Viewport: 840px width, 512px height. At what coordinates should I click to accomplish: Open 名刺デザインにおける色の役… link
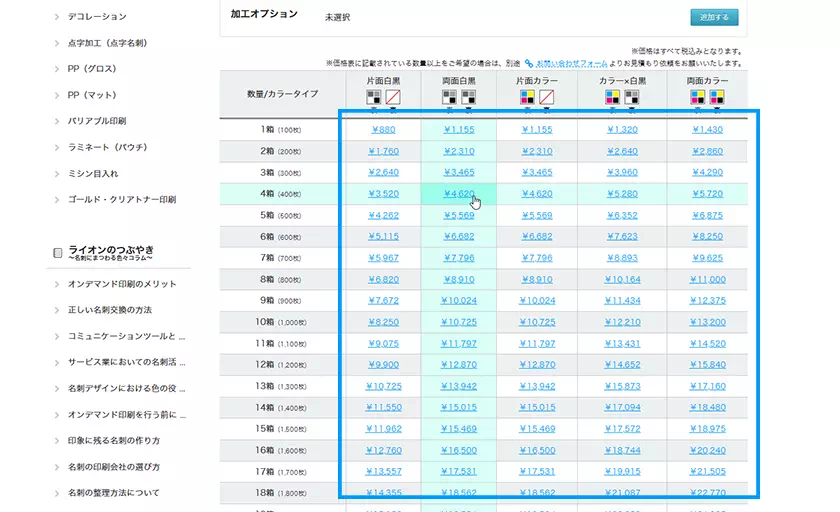pyautogui.click(x=126, y=388)
